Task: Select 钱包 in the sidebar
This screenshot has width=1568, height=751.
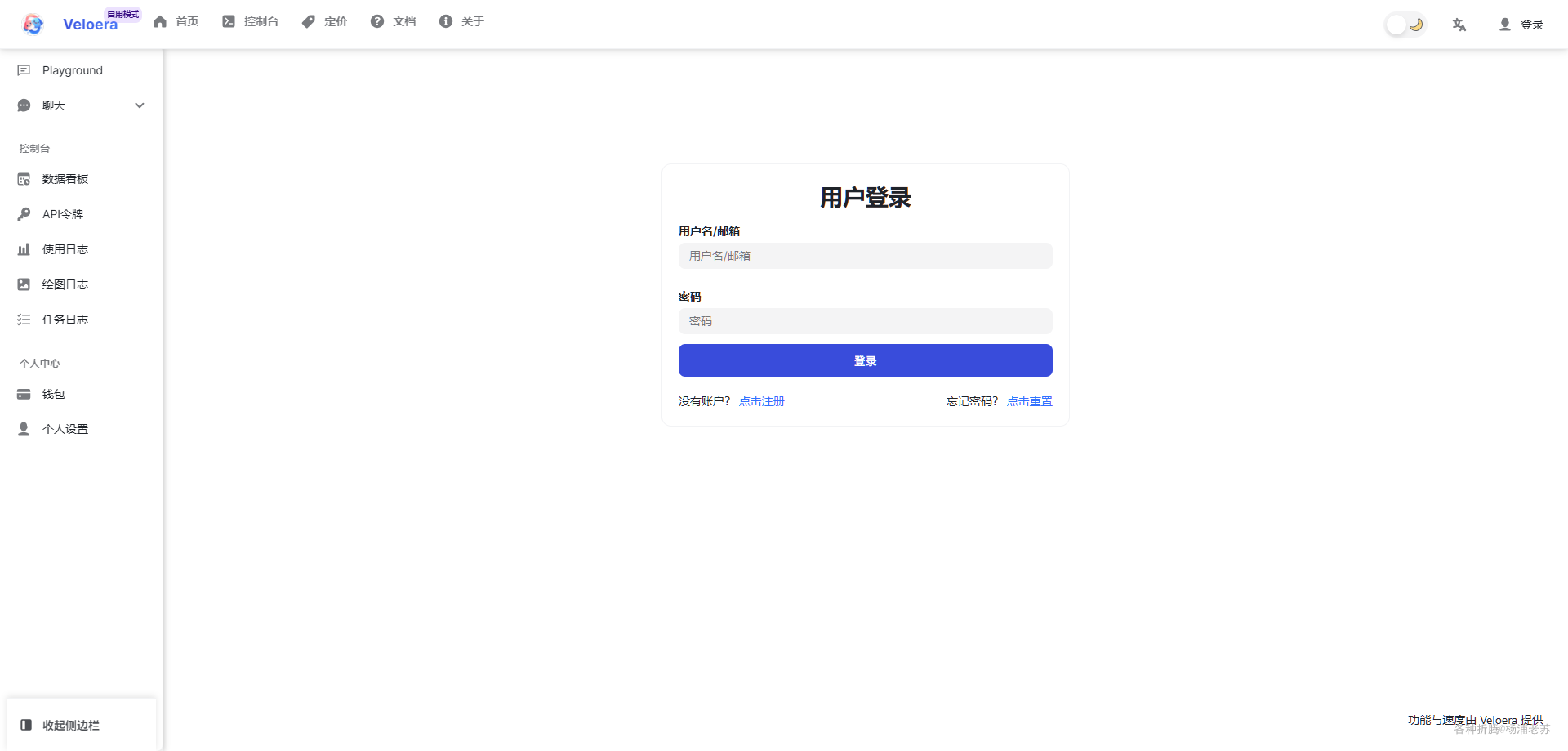Action: 81,394
